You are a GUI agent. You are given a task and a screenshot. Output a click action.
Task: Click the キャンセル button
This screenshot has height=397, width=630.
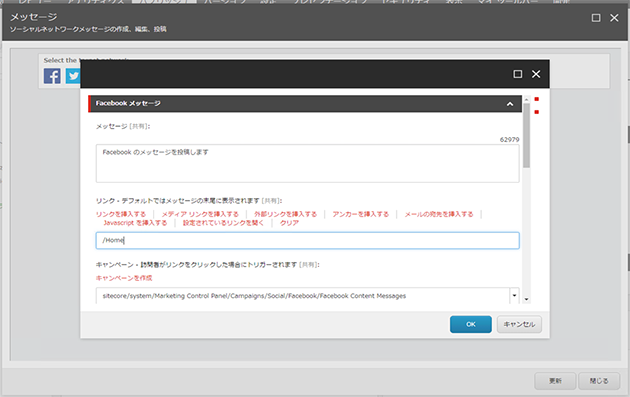pos(519,324)
